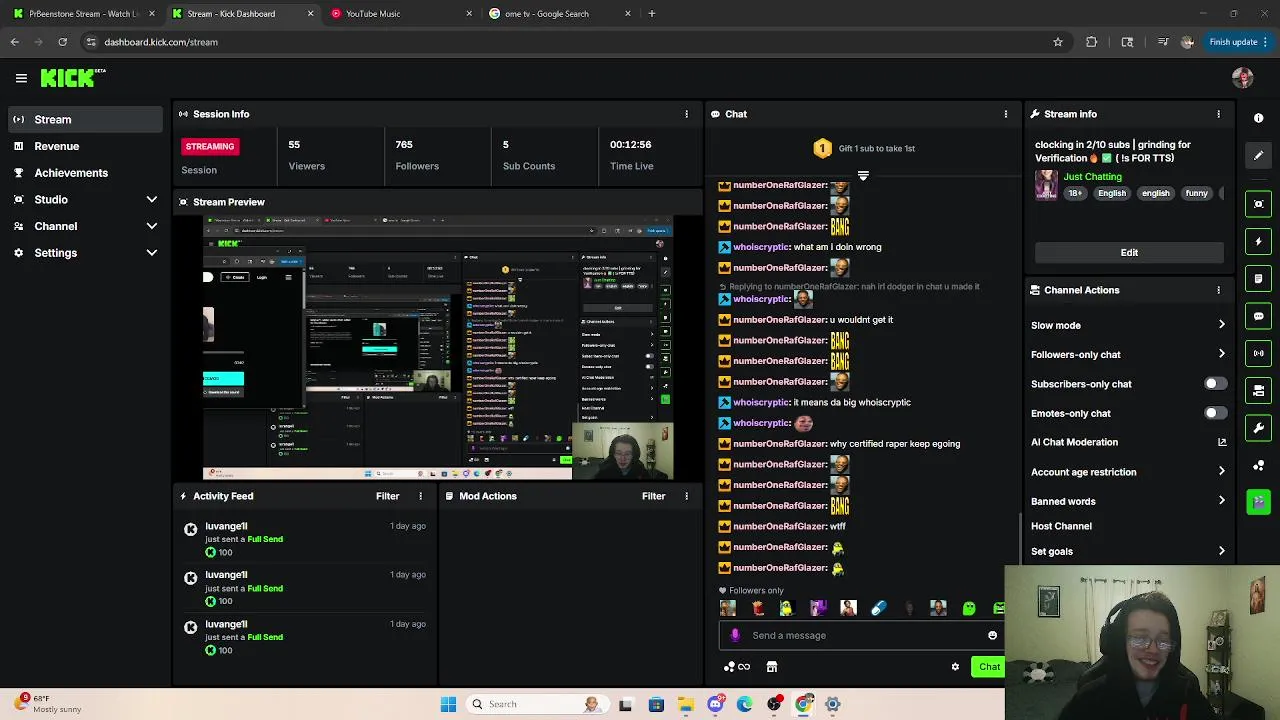This screenshot has width=1280, height=720.
Task: Click the info icon in right toolbar
Action: pos(1258,118)
